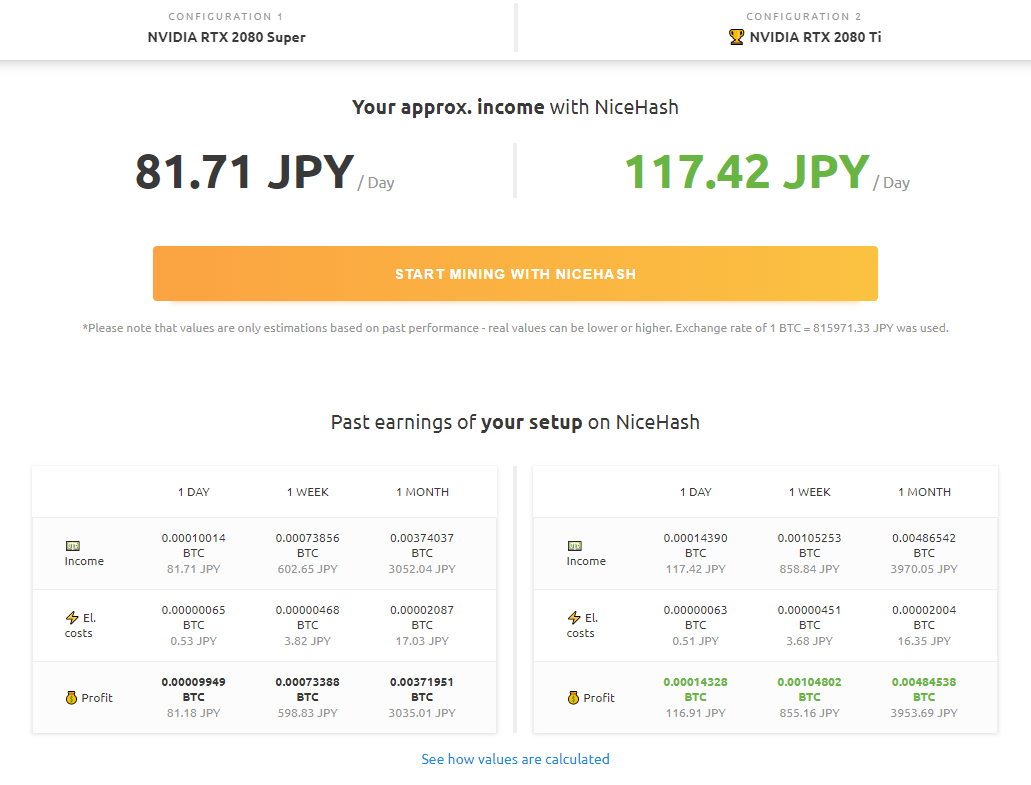The width and height of the screenshot is (1031, 785).
Task: Select the NVIDIA RTX 2080 Ti configuration heading
Action: 815,37
